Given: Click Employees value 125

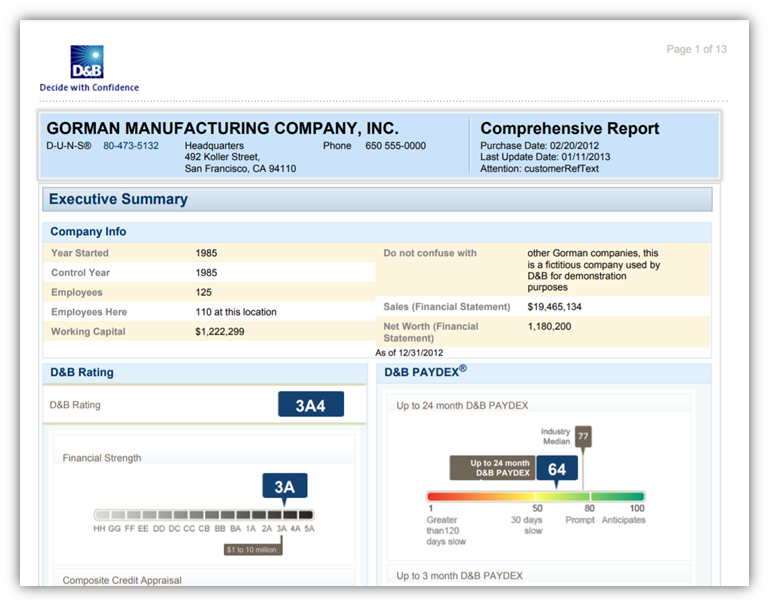Looking at the screenshot, I should point(204,292).
